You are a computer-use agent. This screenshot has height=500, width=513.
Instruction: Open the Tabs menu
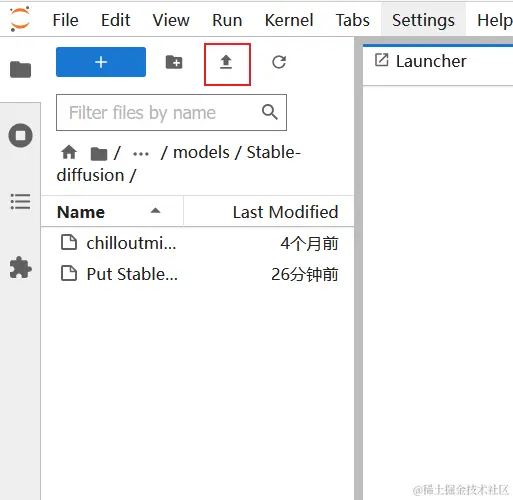tap(353, 20)
